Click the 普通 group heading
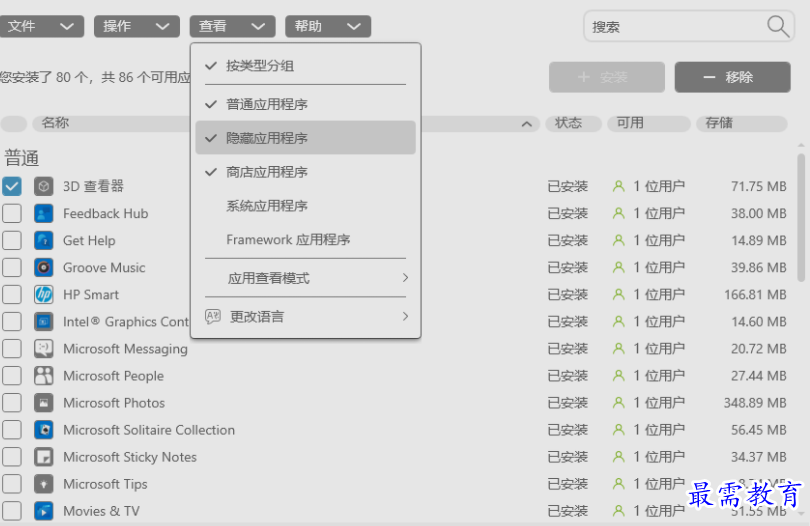This screenshot has height=526, width=810. (22, 158)
